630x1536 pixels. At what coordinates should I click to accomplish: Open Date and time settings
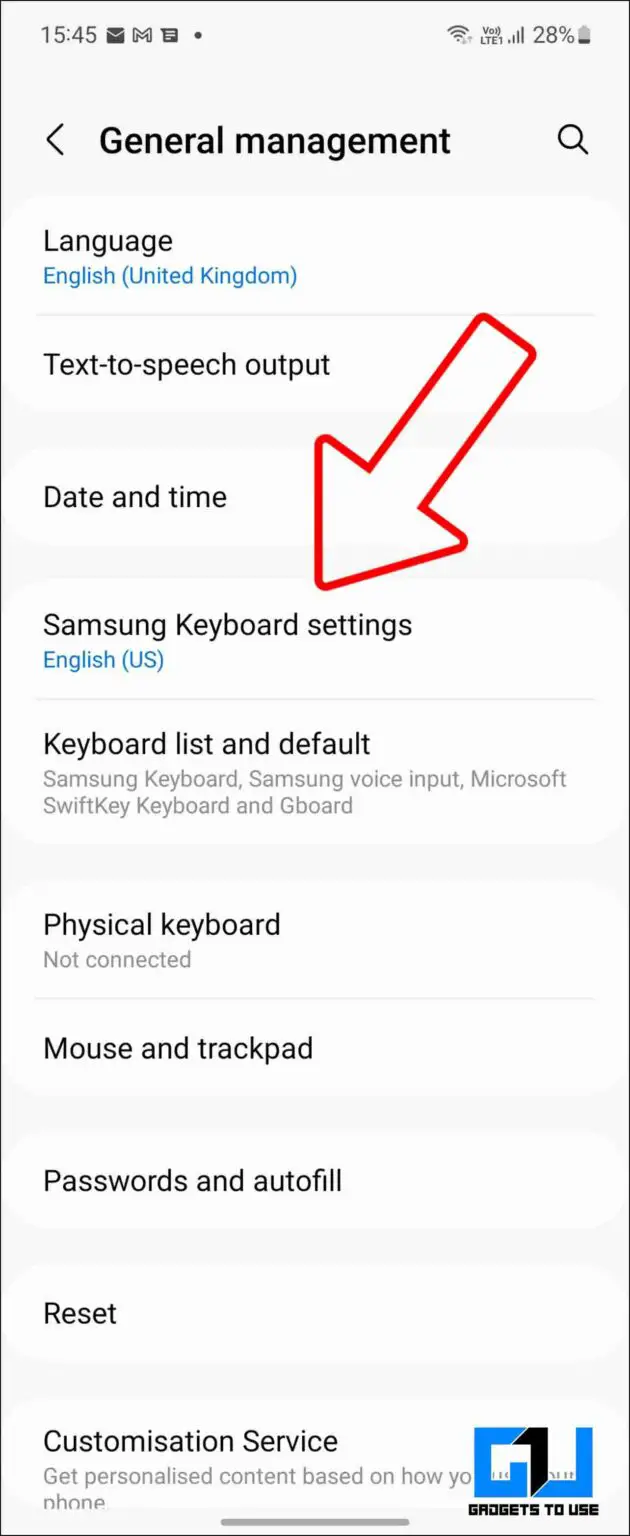[x=134, y=497]
